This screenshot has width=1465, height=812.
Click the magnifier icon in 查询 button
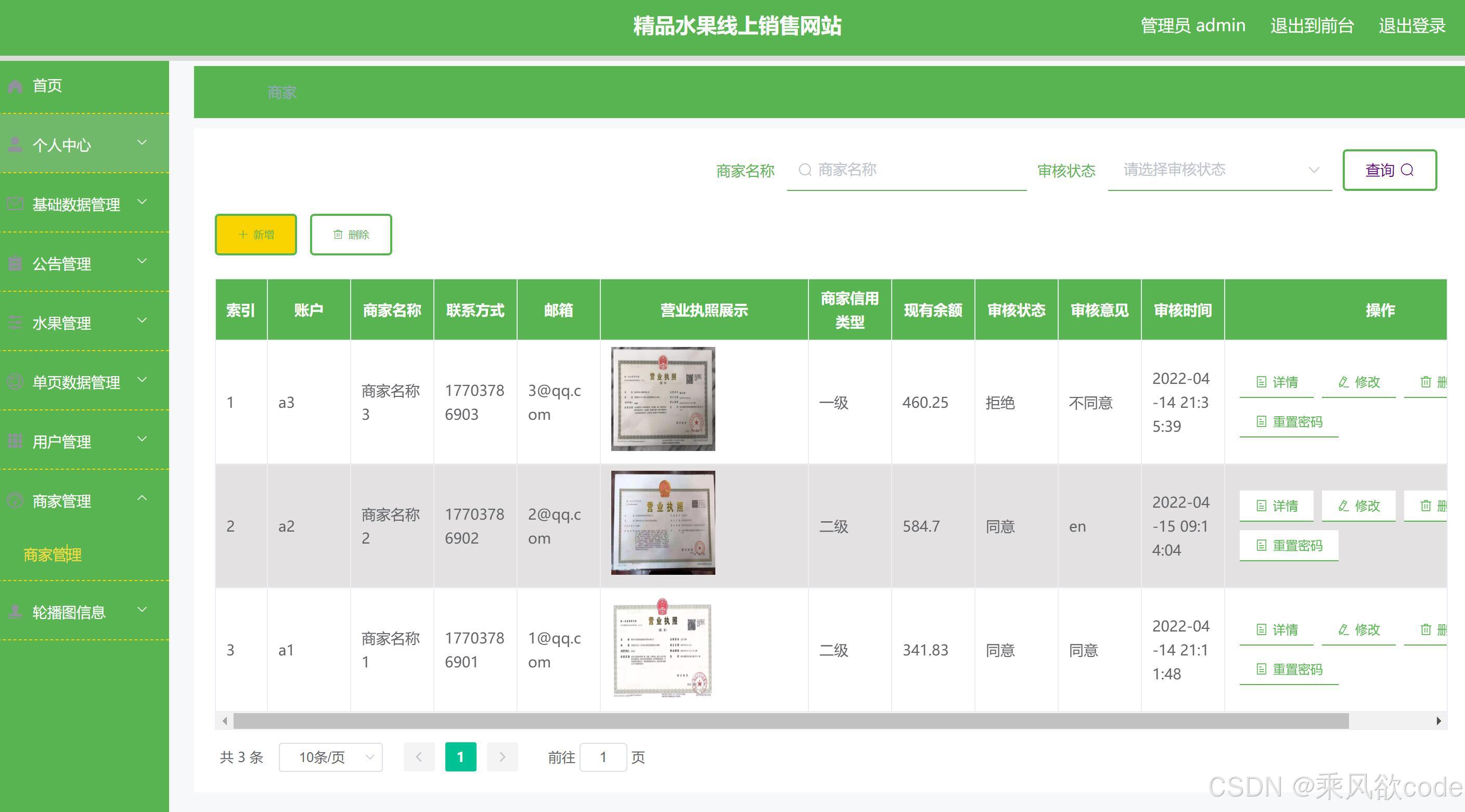(x=1407, y=170)
